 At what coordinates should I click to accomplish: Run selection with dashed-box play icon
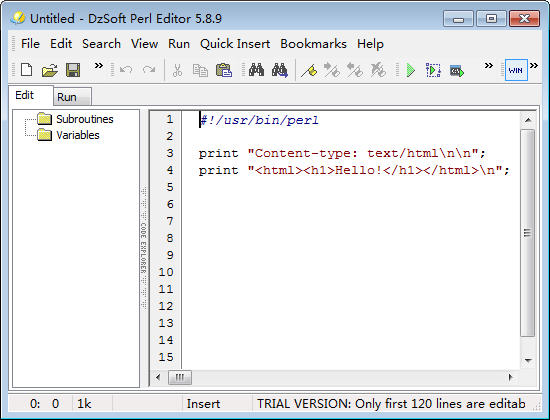click(433, 70)
